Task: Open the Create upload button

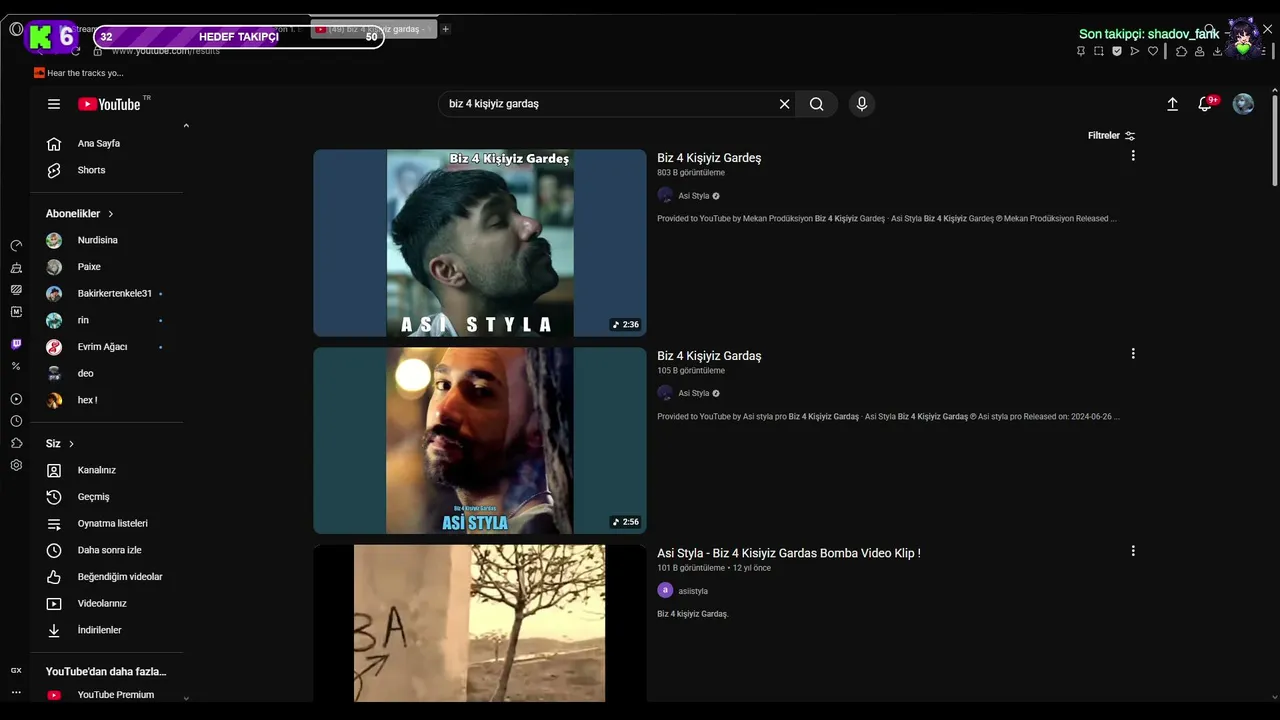Action: coord(1173,104)
